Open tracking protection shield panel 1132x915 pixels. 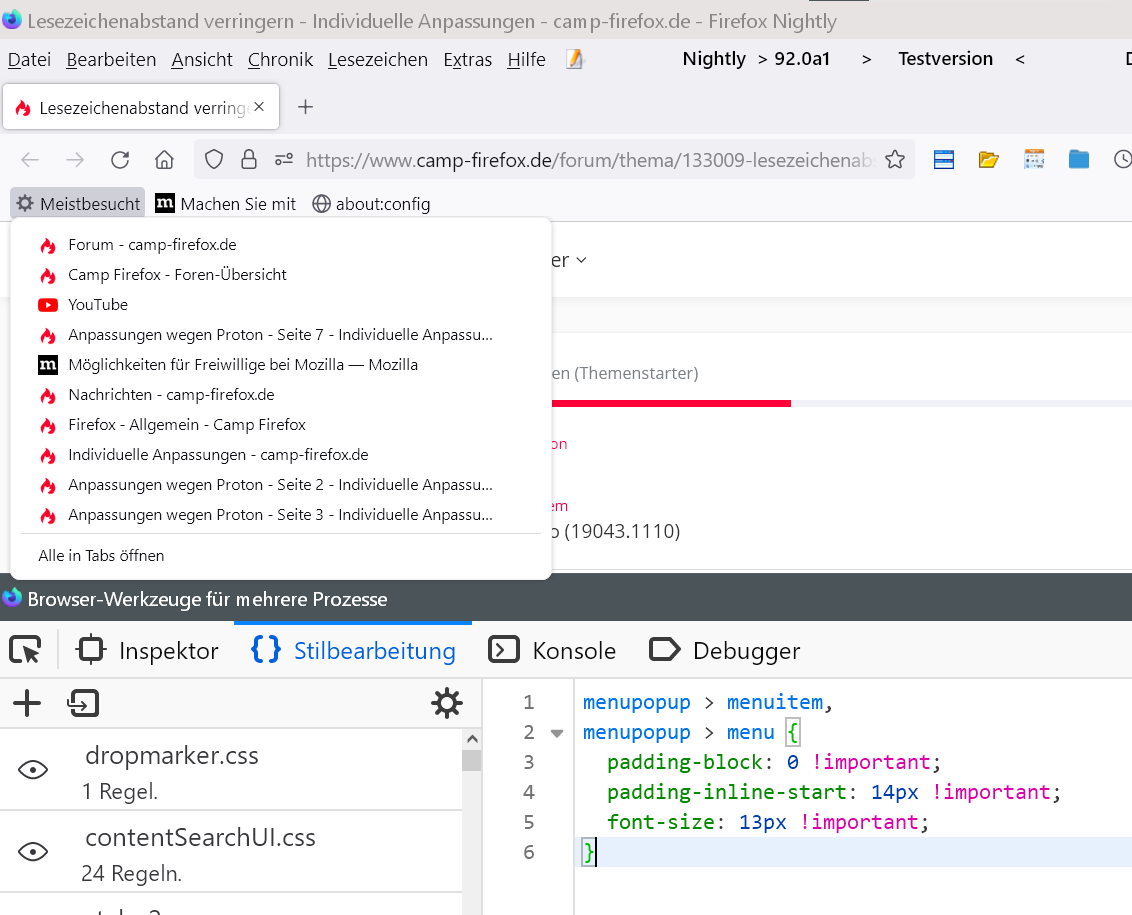(x=214, y=160)
